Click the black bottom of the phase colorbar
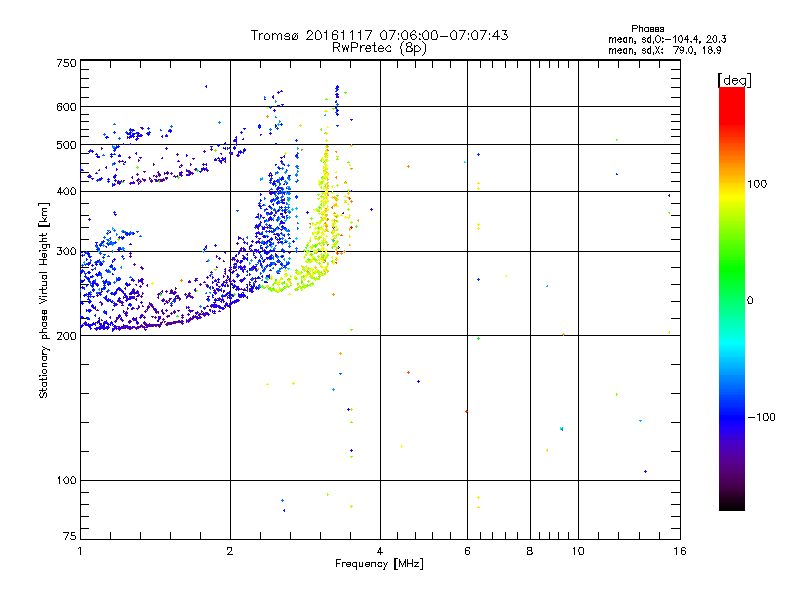Viewport: 800px width, 600px height. tap(732, 503)
